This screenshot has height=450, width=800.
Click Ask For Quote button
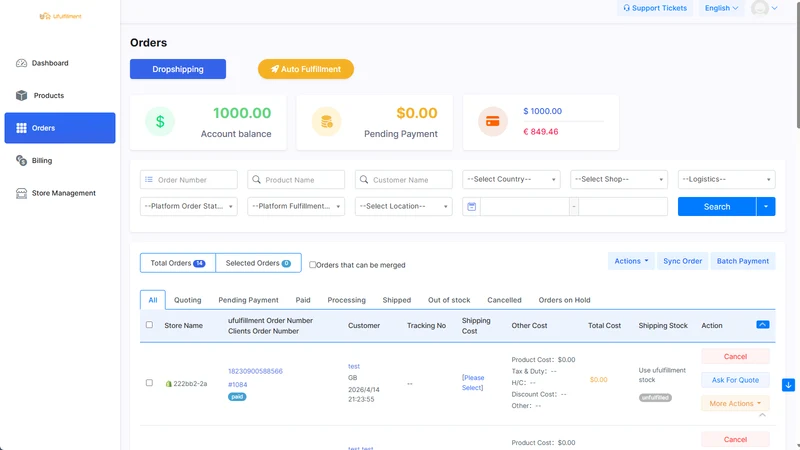point(735,380)
